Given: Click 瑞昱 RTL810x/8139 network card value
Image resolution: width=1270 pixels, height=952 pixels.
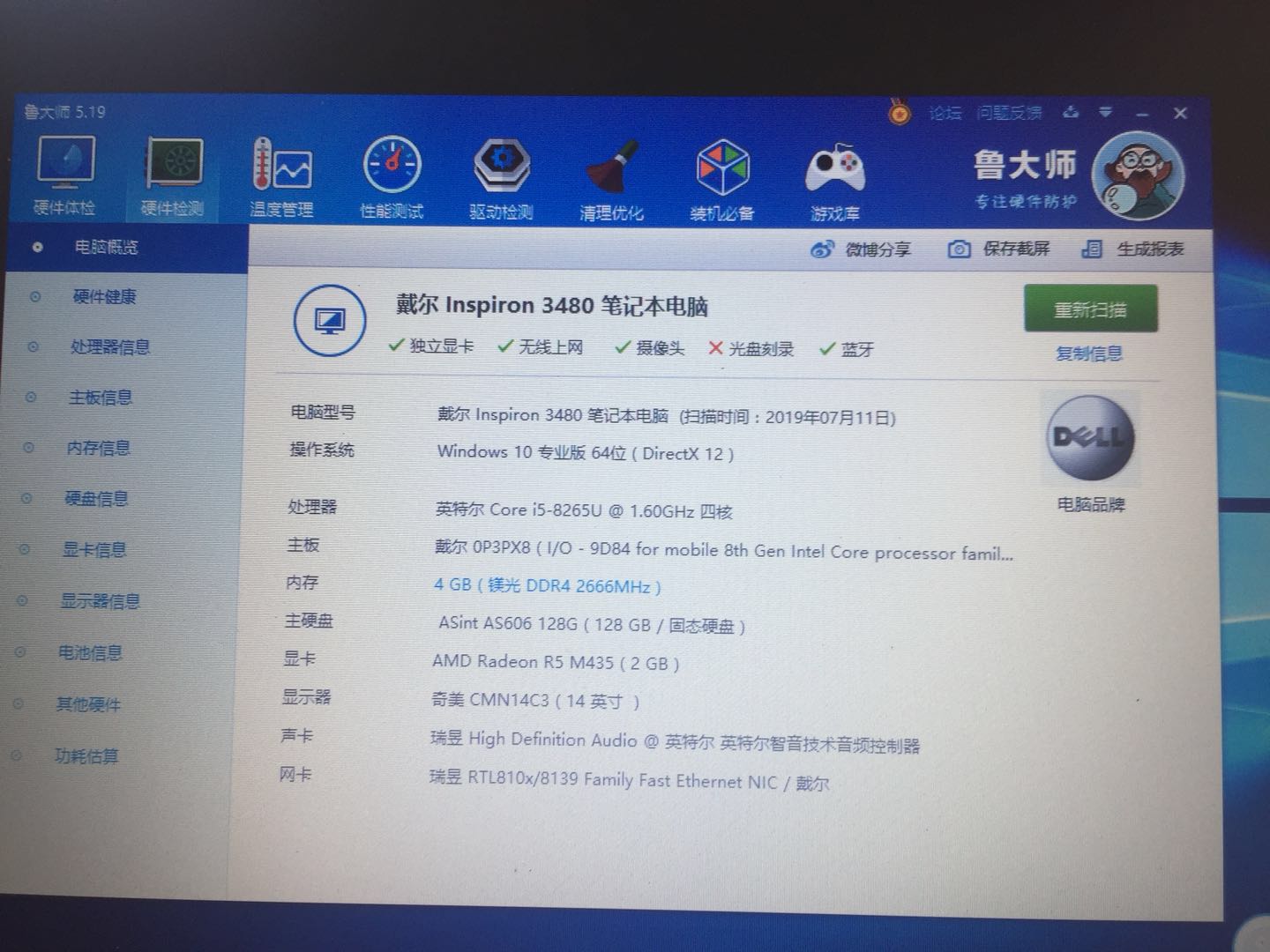Looking at the screenshot, I should pyautogui.click(x=629, y=780).
